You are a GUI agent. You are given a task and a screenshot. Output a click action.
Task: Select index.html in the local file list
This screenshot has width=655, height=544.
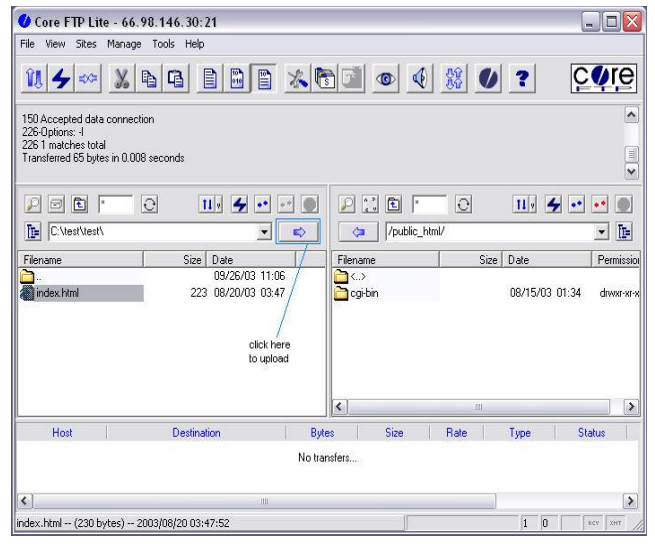(82, 293)
